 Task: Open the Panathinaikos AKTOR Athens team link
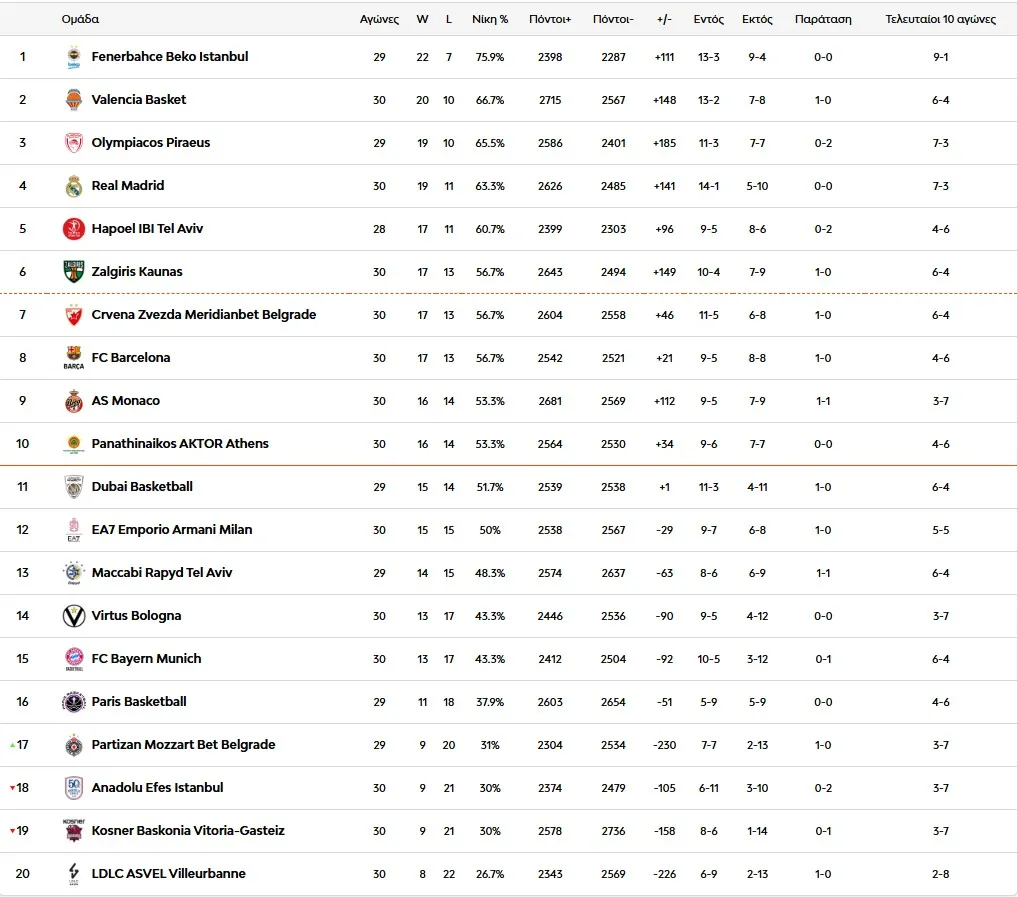180,444
